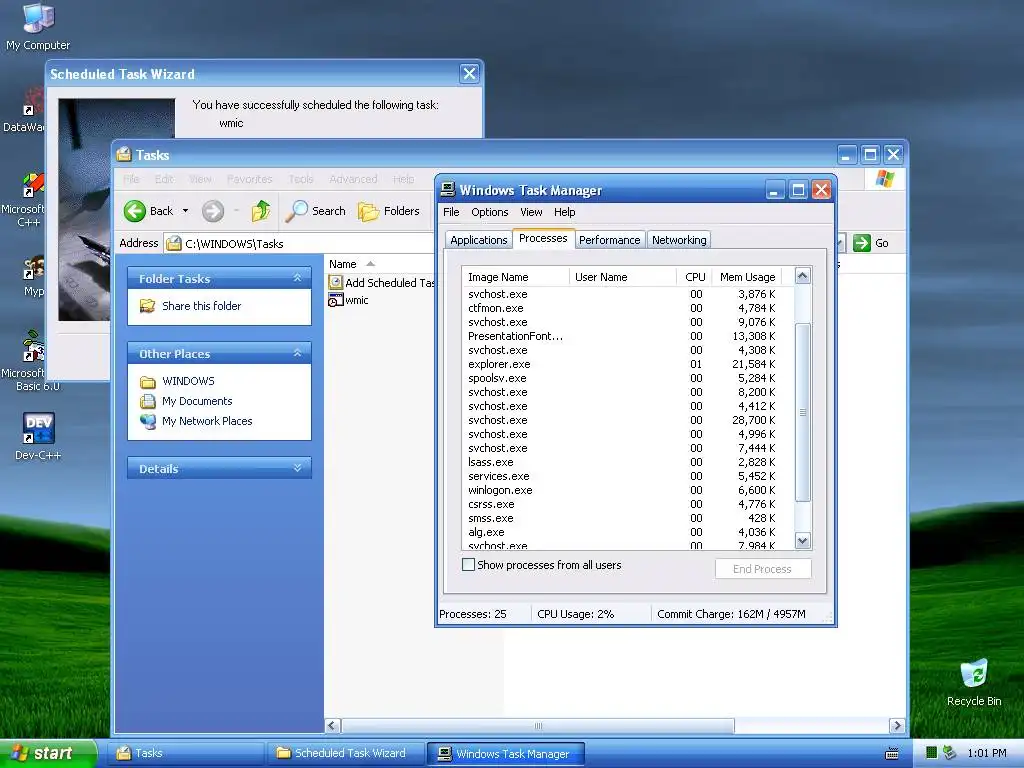Click Windows Task Manager taskbar button
The height and width of the screenshot is (768, 1024).
coord(506,753)
